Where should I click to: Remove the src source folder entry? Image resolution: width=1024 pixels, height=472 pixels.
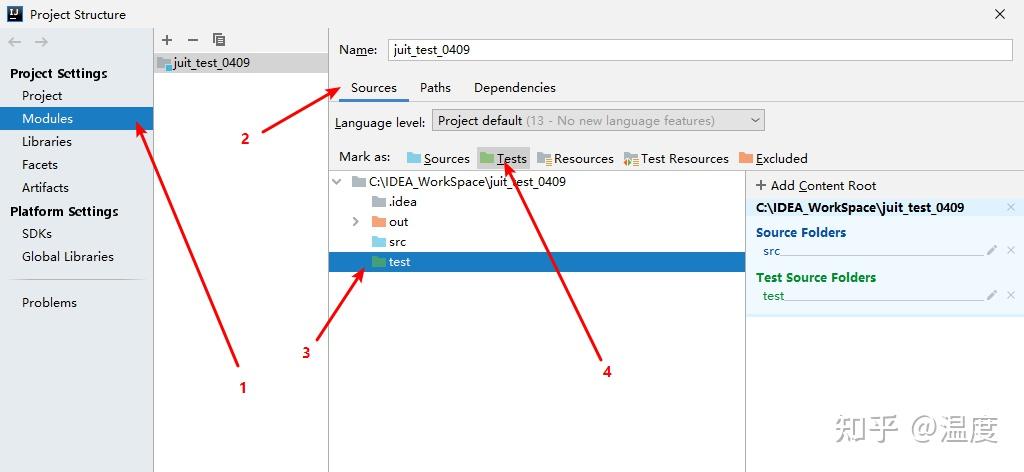[x=1011, y=251]
